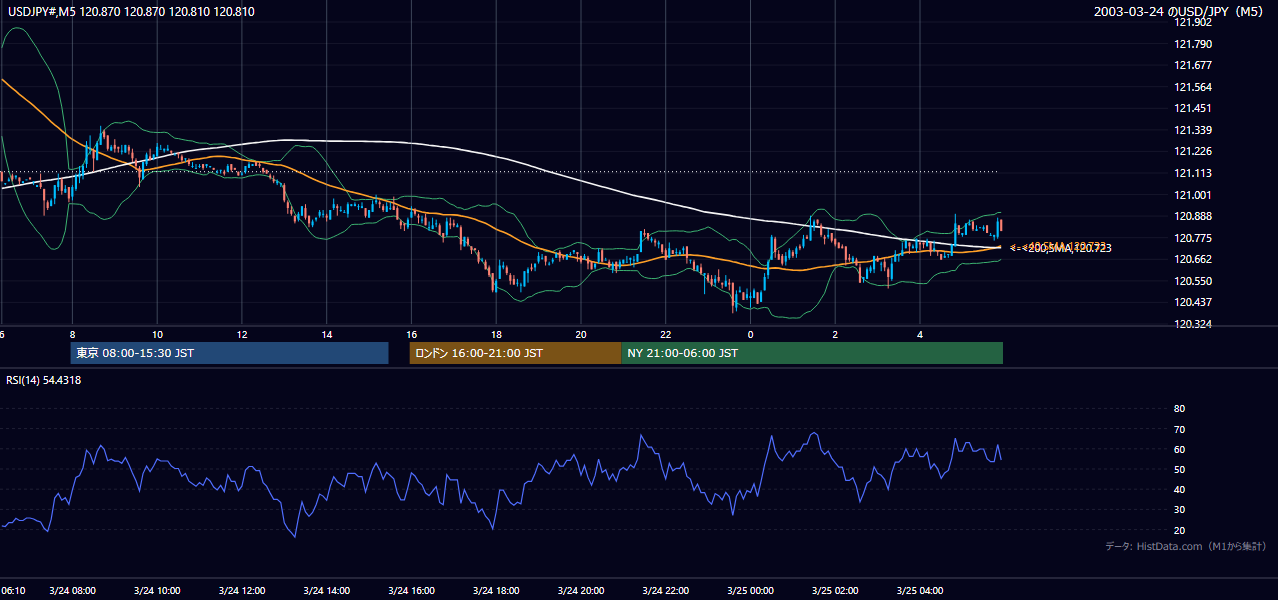Click hour marker 22 under price chart
Screen dimensions: 1278x600
(666, 335)
